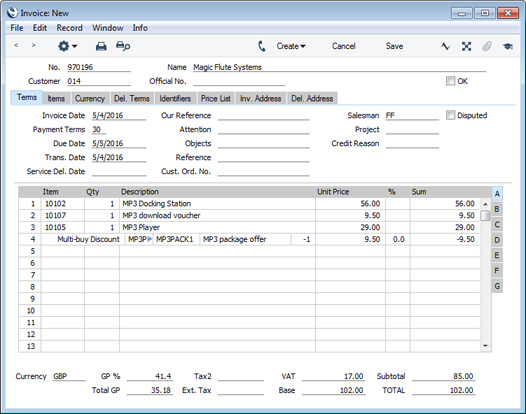The width and height of the screenshot is (526, 414).
Task: Click the Invoice Date field
Action: (x=119, y=116)
